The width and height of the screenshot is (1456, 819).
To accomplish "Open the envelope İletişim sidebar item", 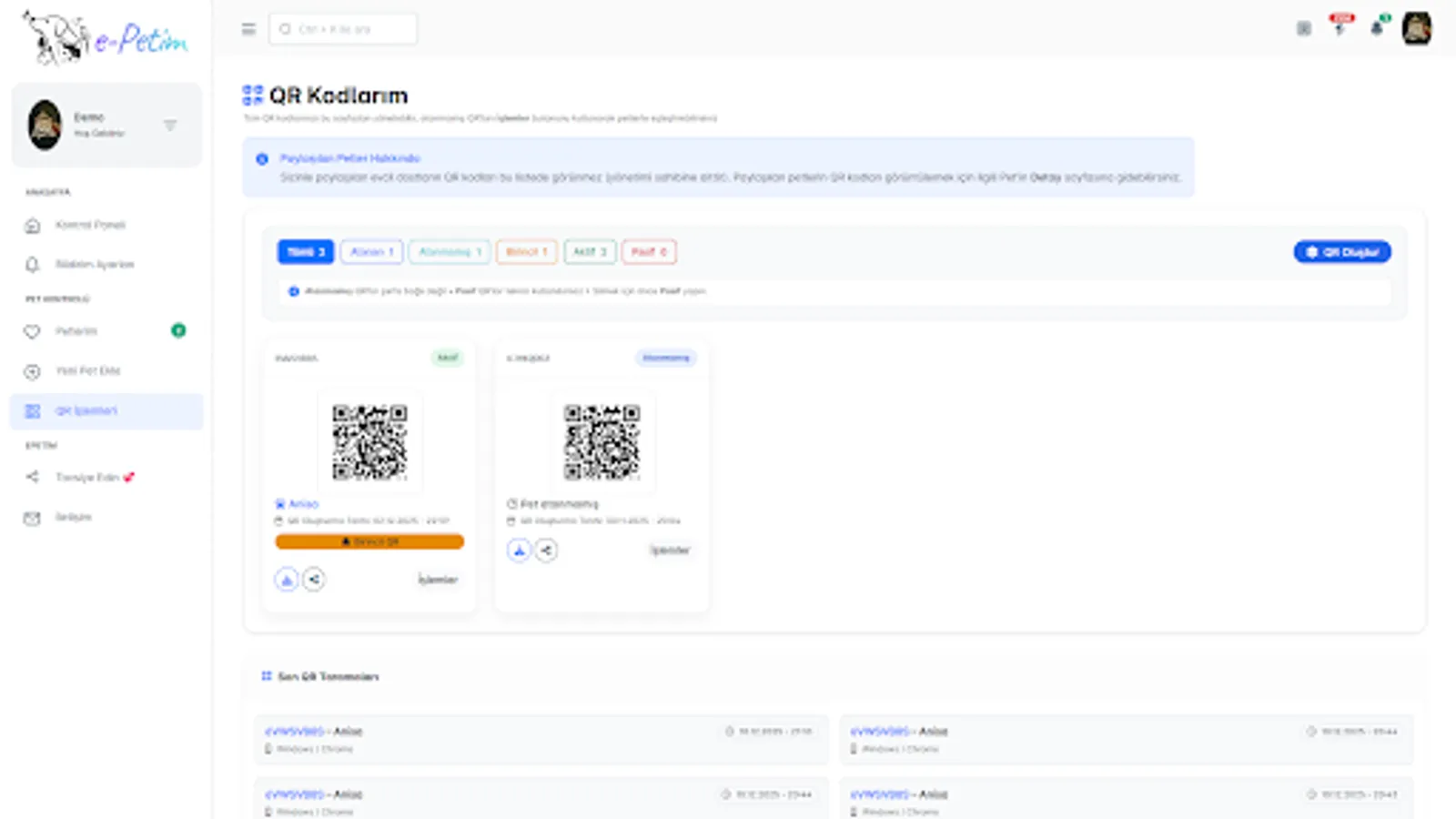I will click(x=106, y=517).
